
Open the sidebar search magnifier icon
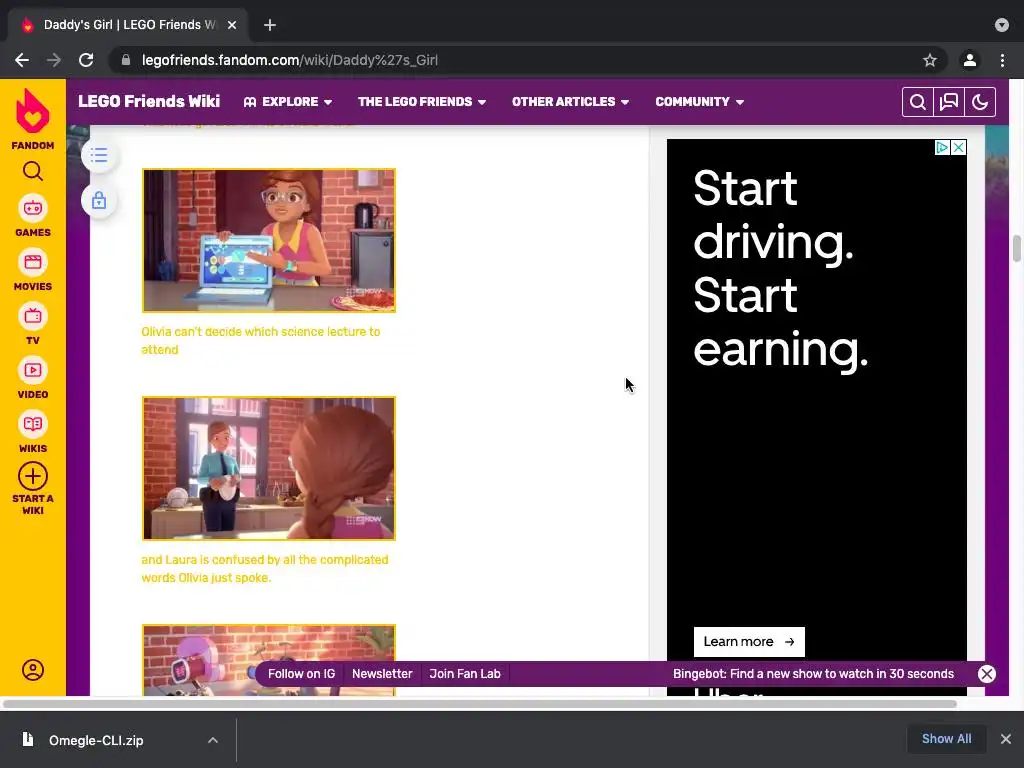point(33,171)
